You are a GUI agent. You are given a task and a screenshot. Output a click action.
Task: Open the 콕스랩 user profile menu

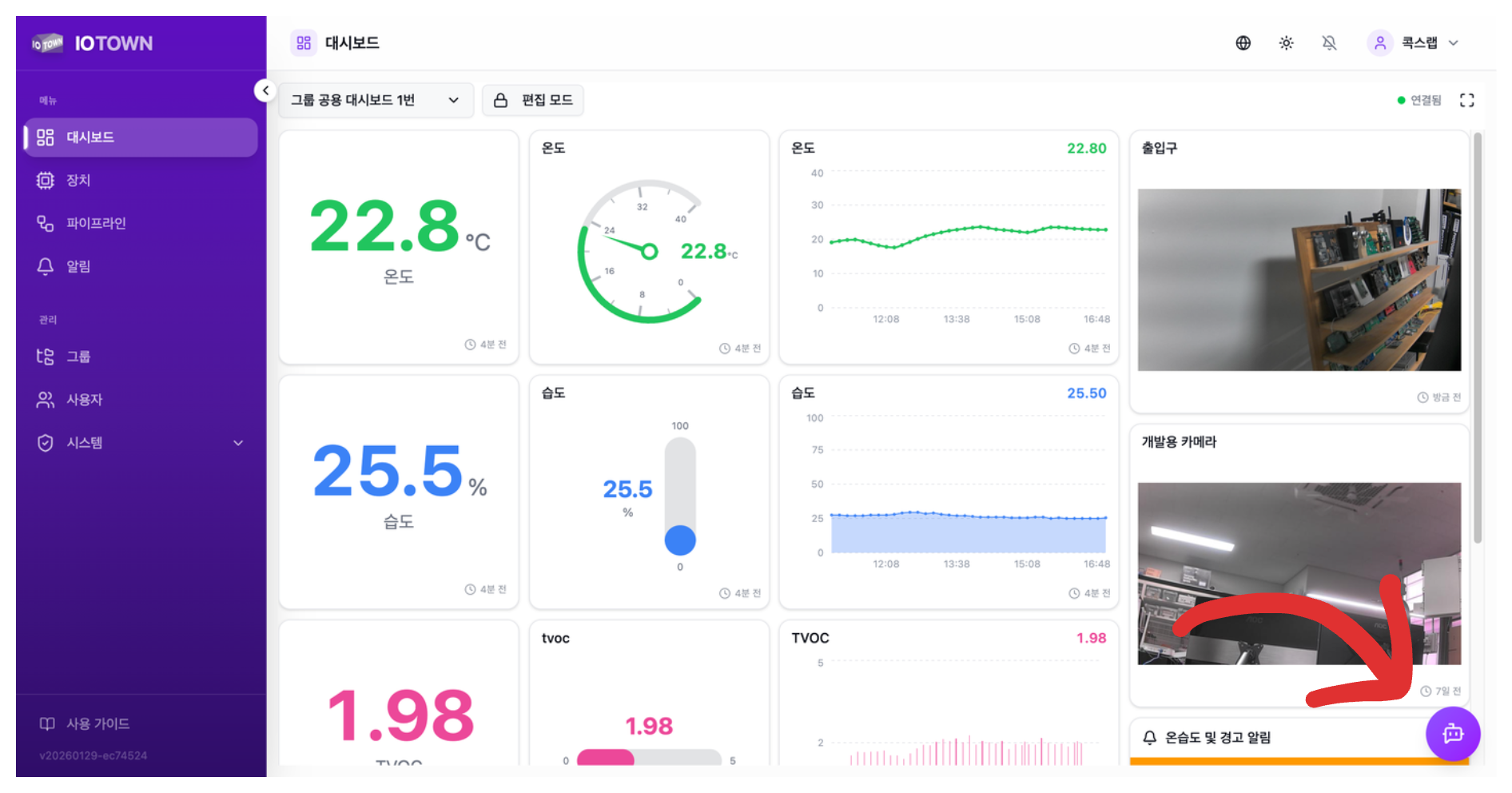1414,43
